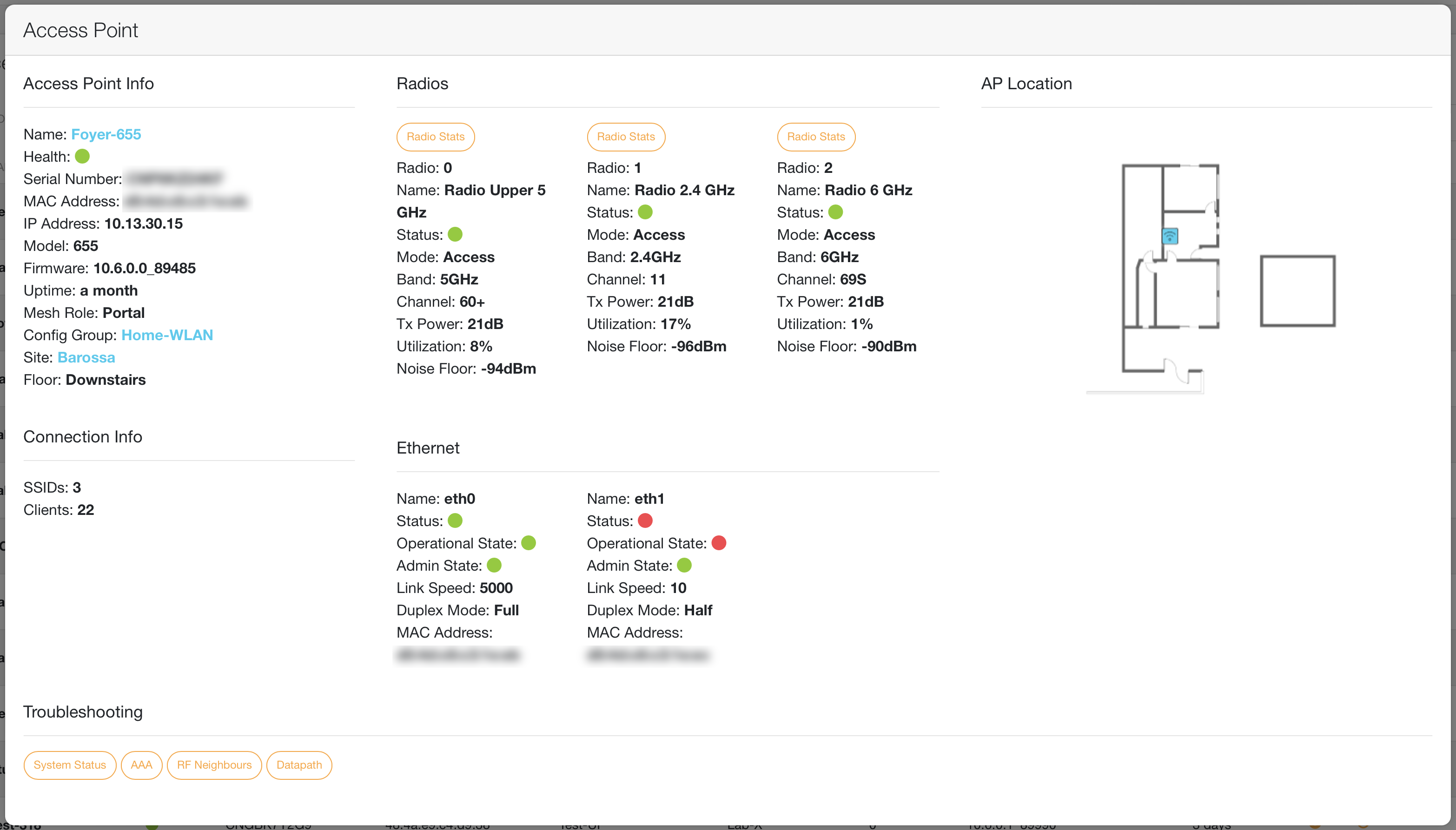Viewport: 1456px width, 830px height.
Task: Select Radio 1 noise floor -96dBm
Action: [699, 346]
